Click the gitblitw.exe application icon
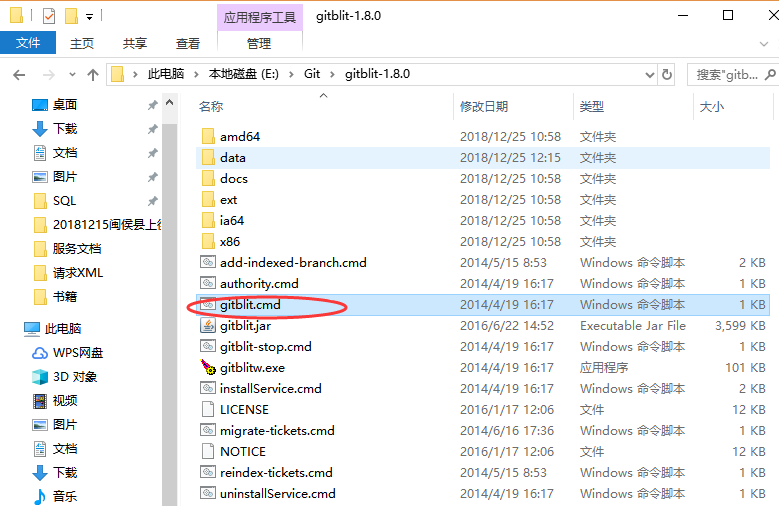The width and height of the screenshot is (779, 506). tap(208, 367)
